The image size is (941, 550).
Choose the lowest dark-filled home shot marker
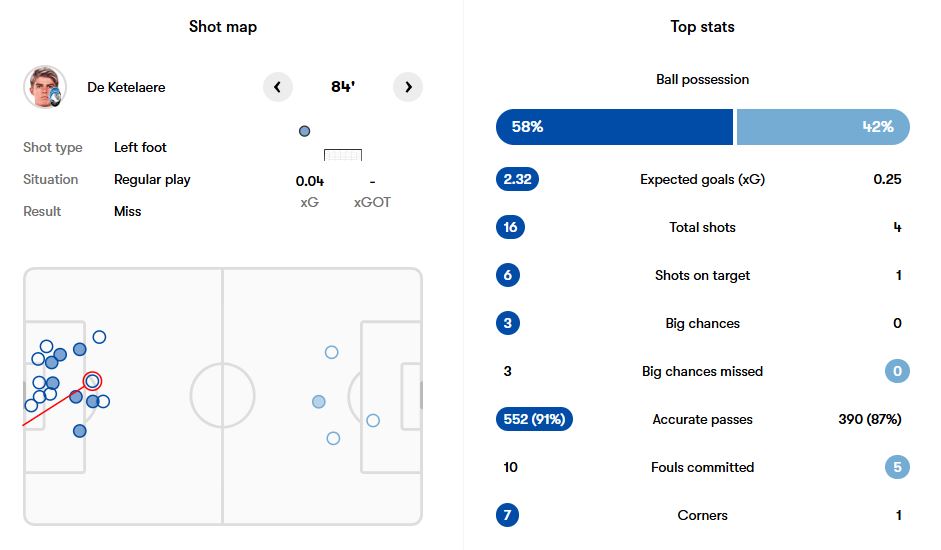point(80,431)
